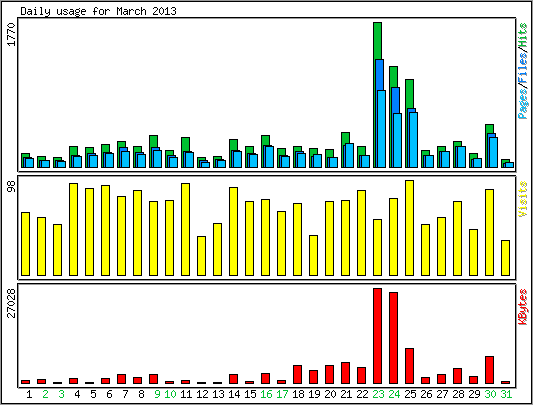The image size is (533, 405).
Task: Select the red KBytes bar for day 24
Action: tap(393, 338)
